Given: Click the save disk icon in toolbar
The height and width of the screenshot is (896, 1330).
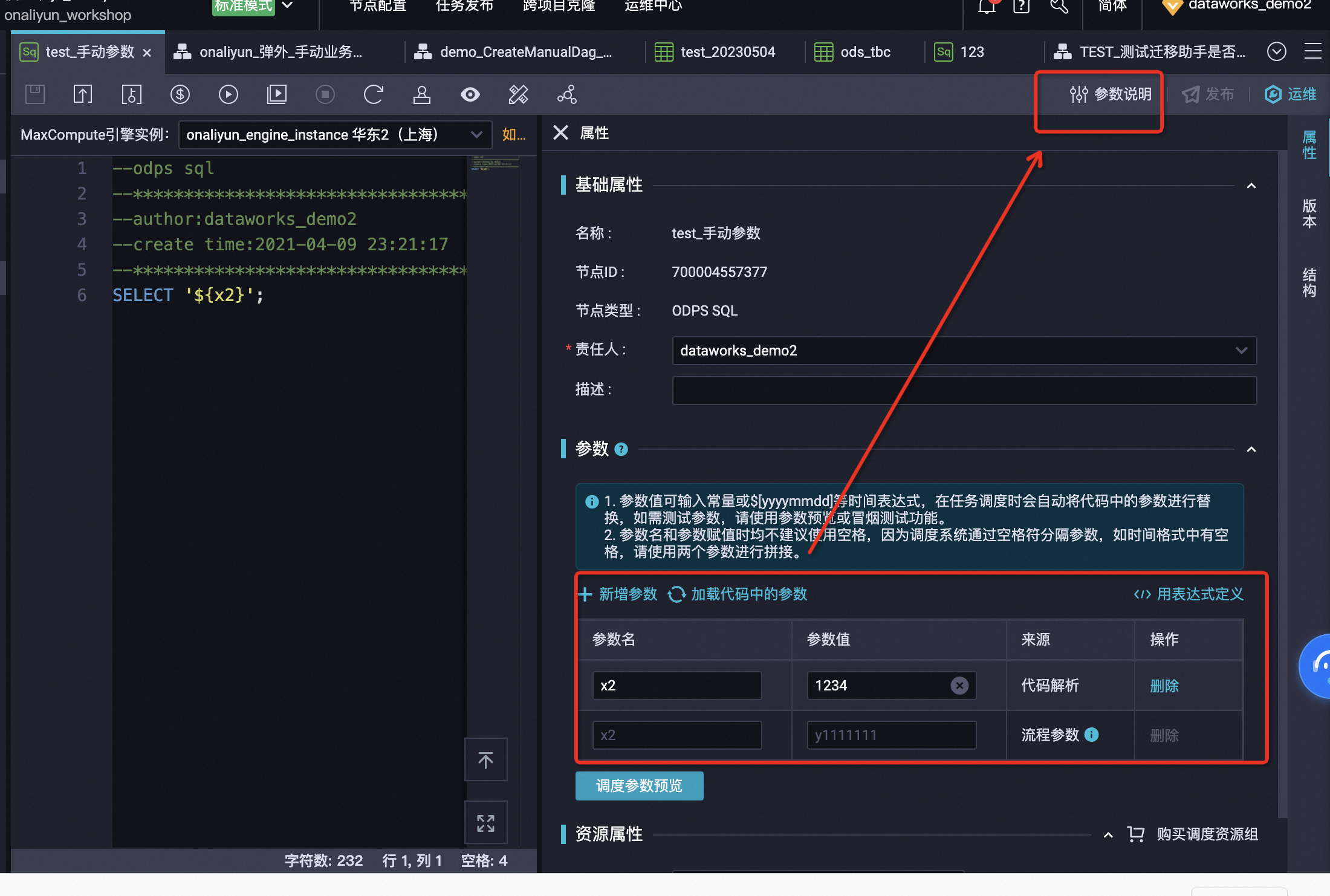Looking at the screenshot, I should 35,94.
